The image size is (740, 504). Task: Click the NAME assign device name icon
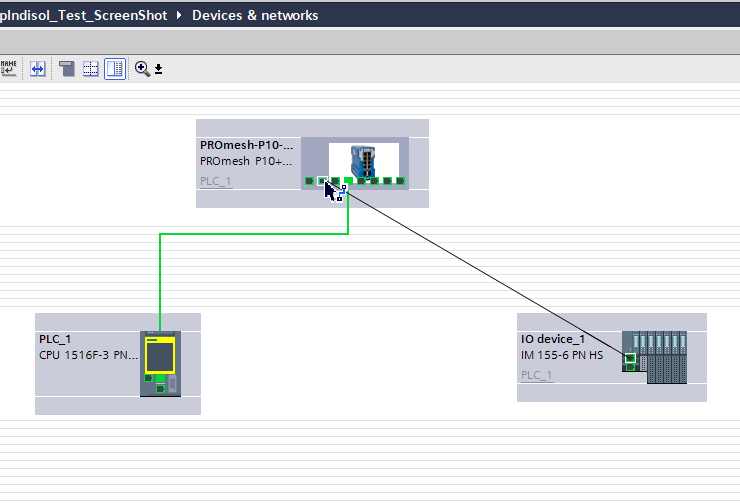8,68
